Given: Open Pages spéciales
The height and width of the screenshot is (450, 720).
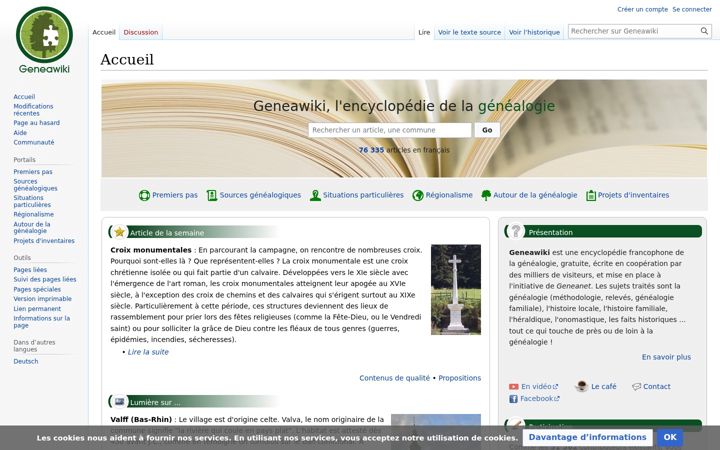Looking at the screenshot, I should point(37,289).
